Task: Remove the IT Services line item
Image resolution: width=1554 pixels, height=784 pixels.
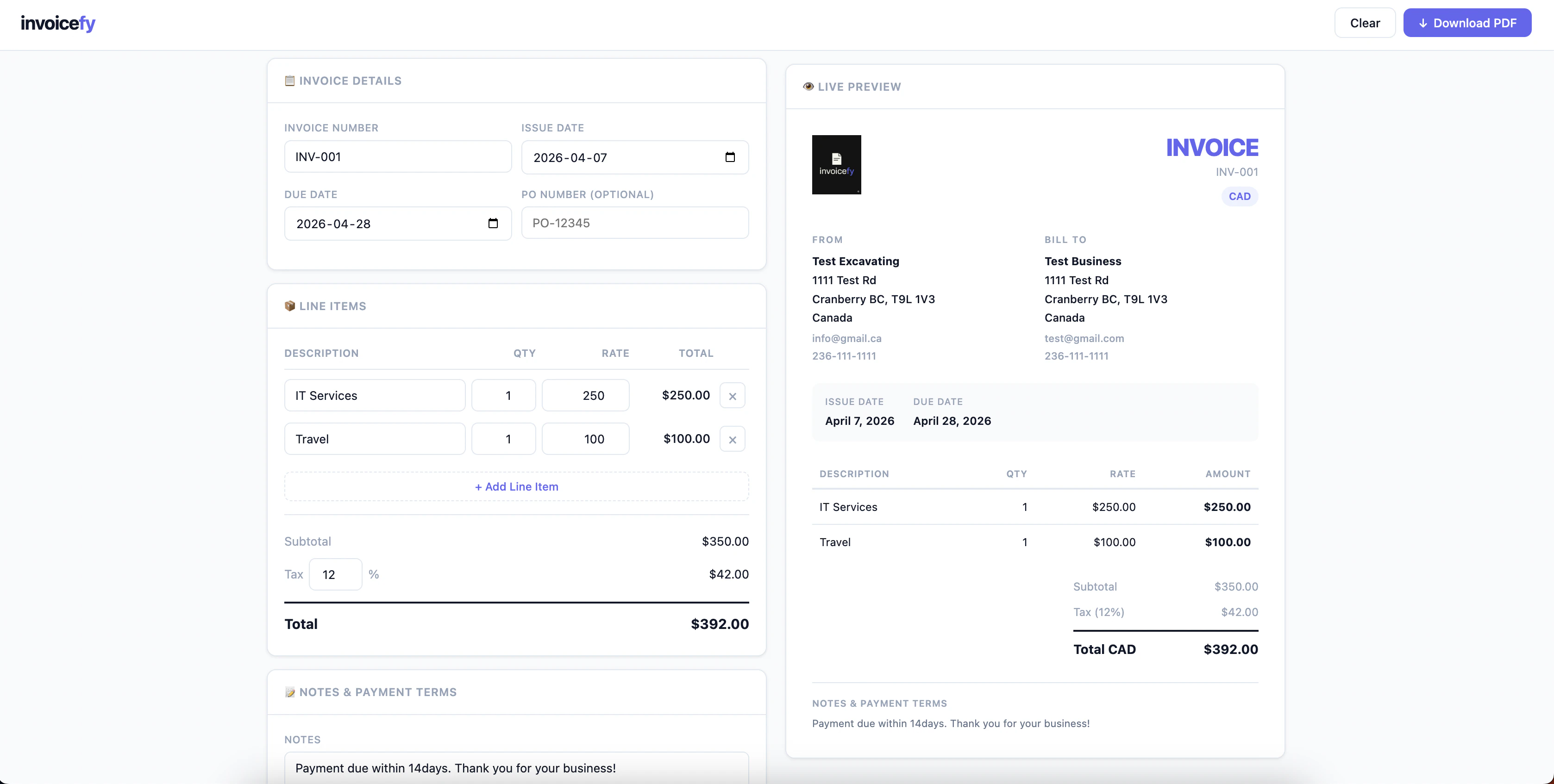Action: tap(733, 396)
